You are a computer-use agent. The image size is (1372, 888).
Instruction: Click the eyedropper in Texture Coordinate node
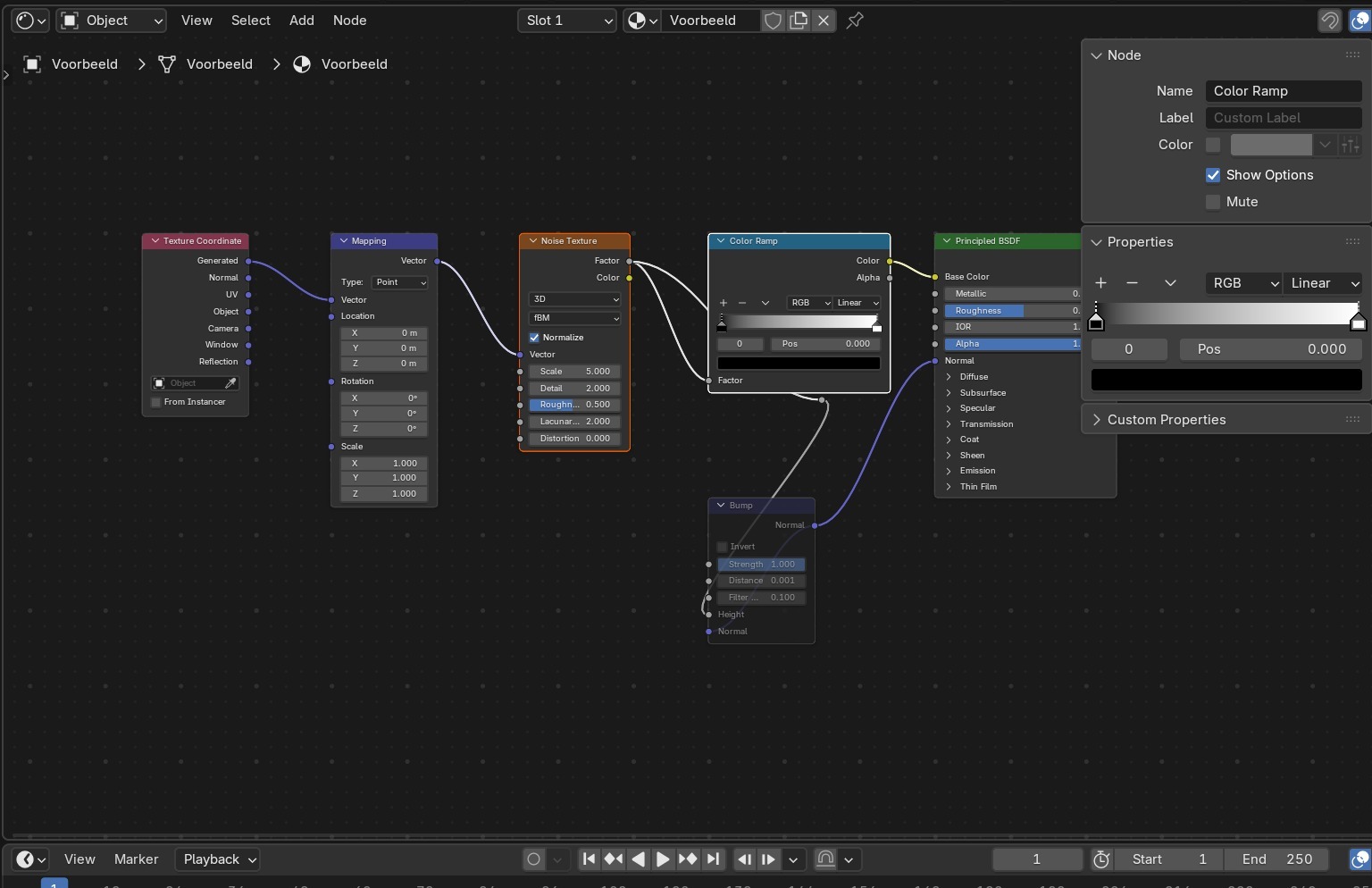(230, 383)
